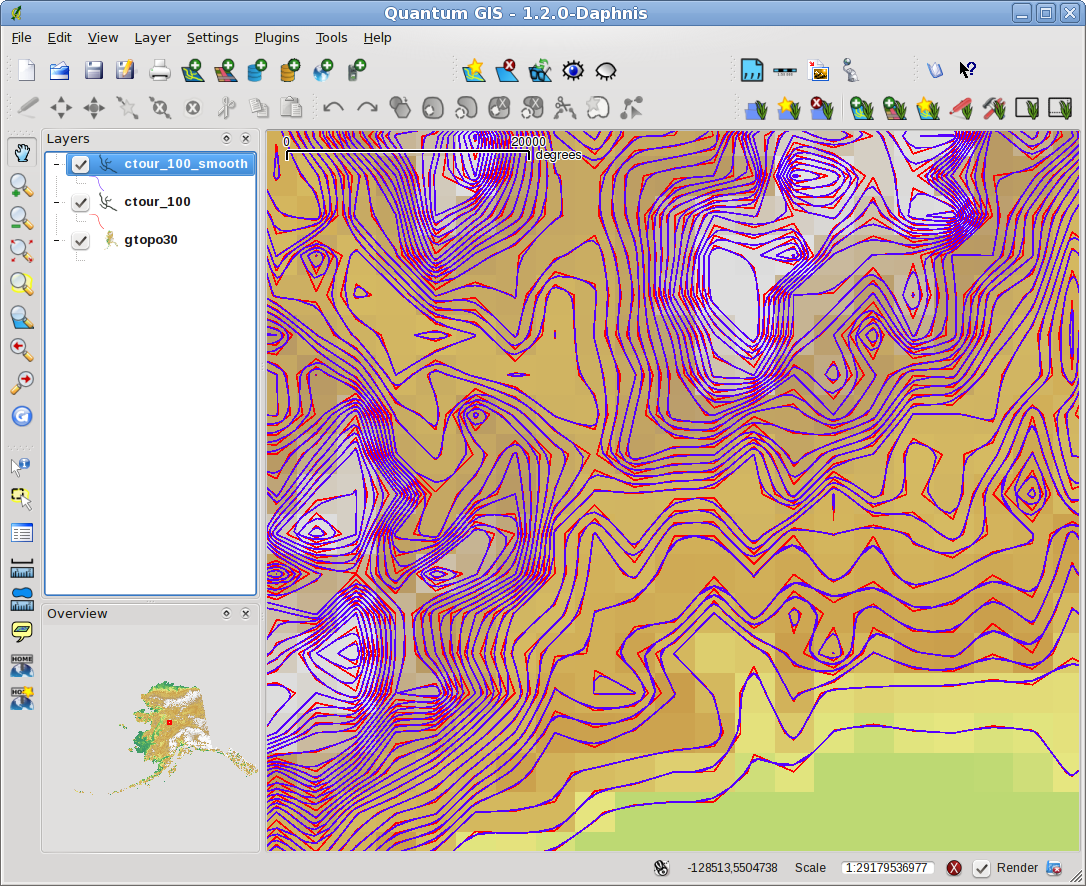Create a new vector layer
The width and height of the screenshot is (1086, 886).
tap(474, 71)
